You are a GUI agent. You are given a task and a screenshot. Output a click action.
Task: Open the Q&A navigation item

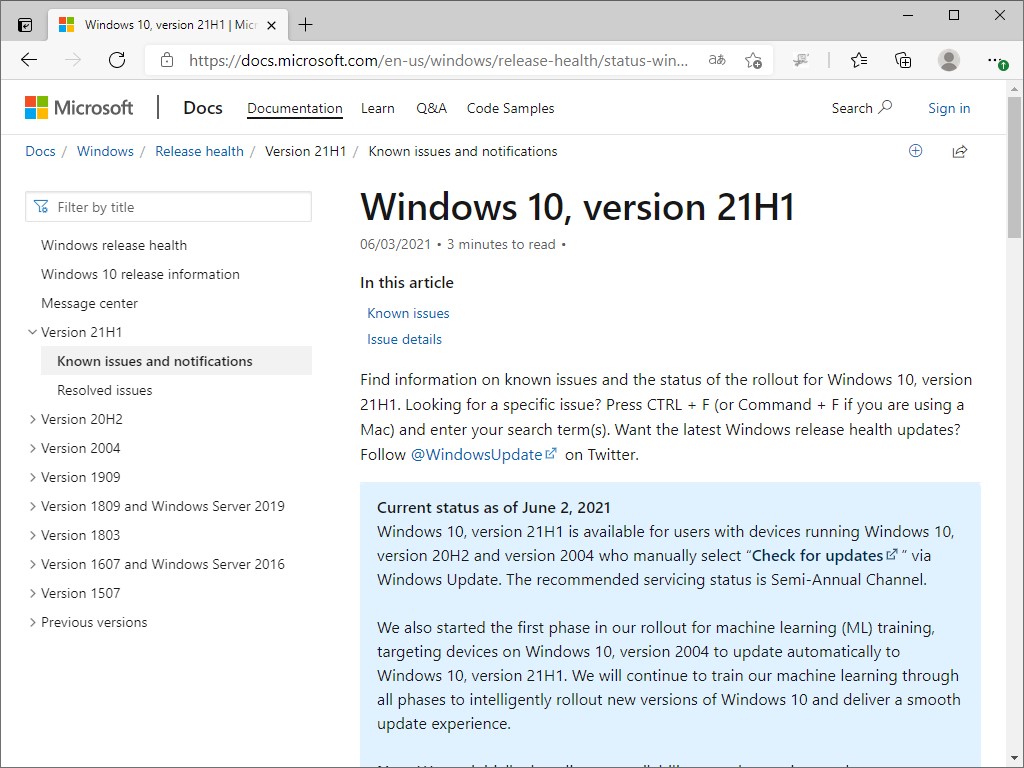pyautogui.click(x=431, y=108)
